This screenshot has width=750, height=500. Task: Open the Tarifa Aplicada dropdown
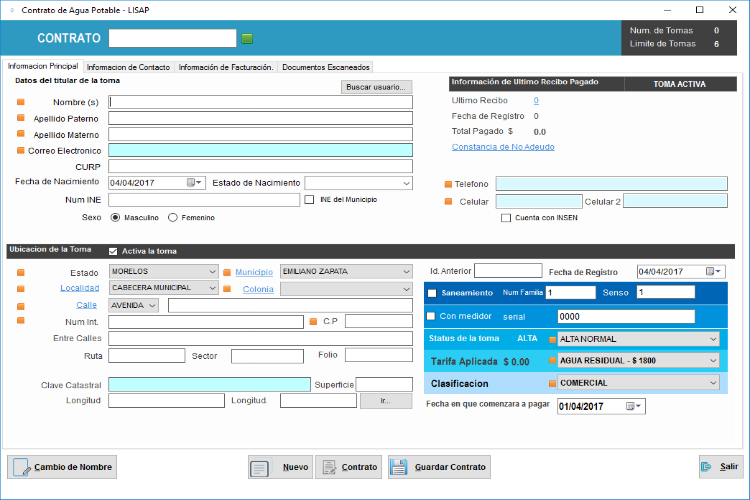click(711, 360)
